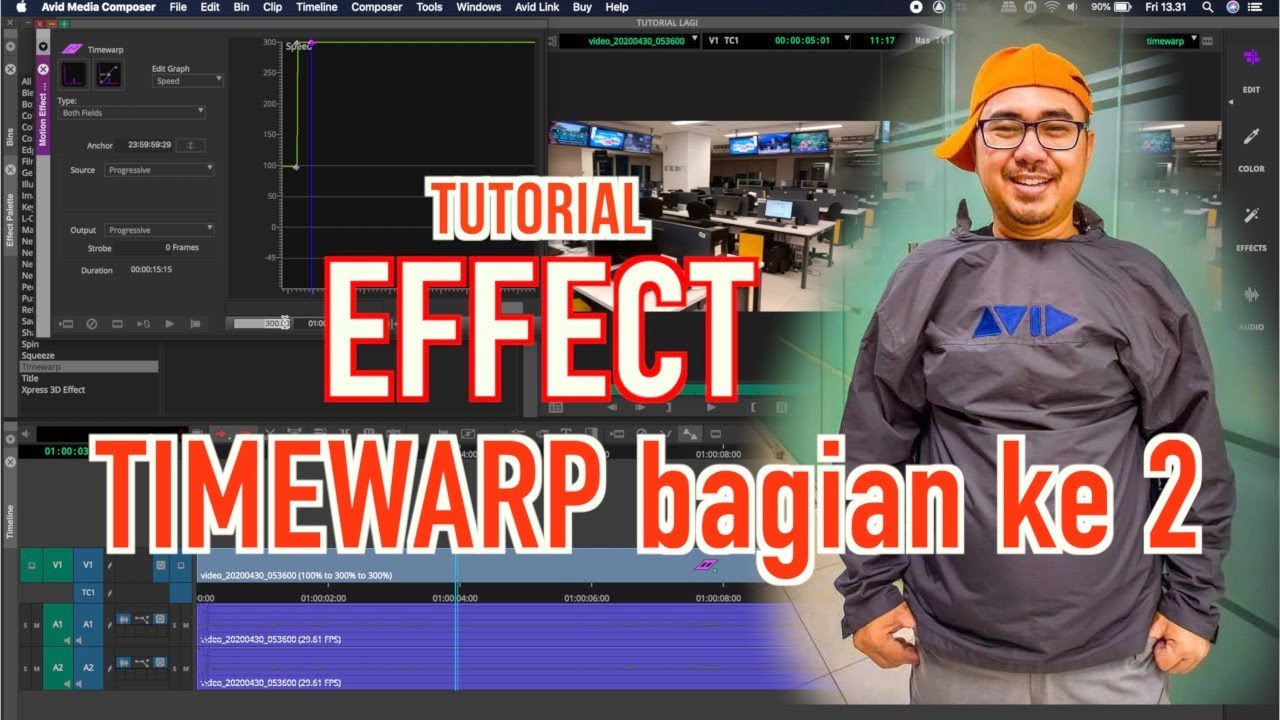Open the Timeline menu
The height and width of the screenshot is (720, 1280).
pos(316,7)
